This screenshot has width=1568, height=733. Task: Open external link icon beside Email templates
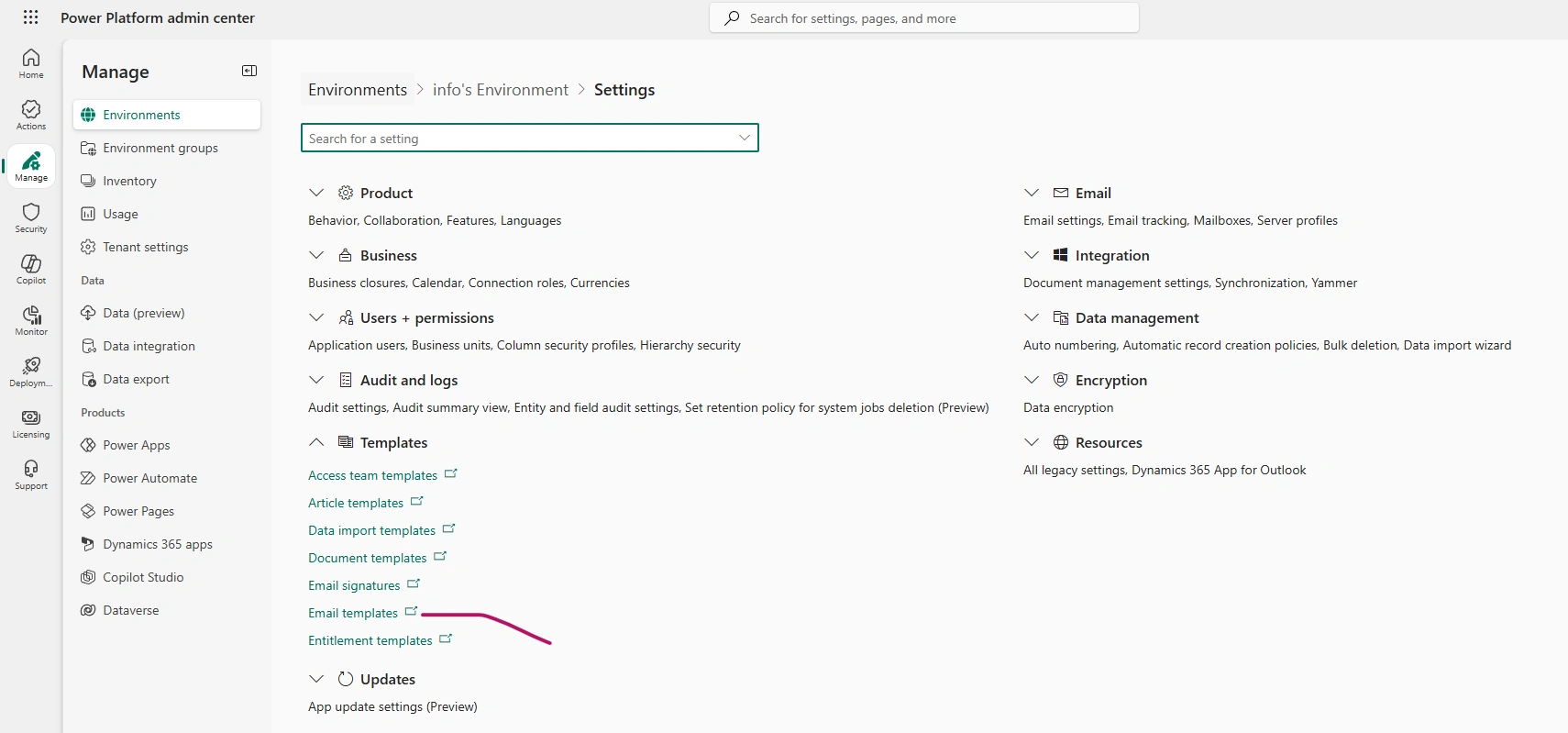click(x=411, y=611)
